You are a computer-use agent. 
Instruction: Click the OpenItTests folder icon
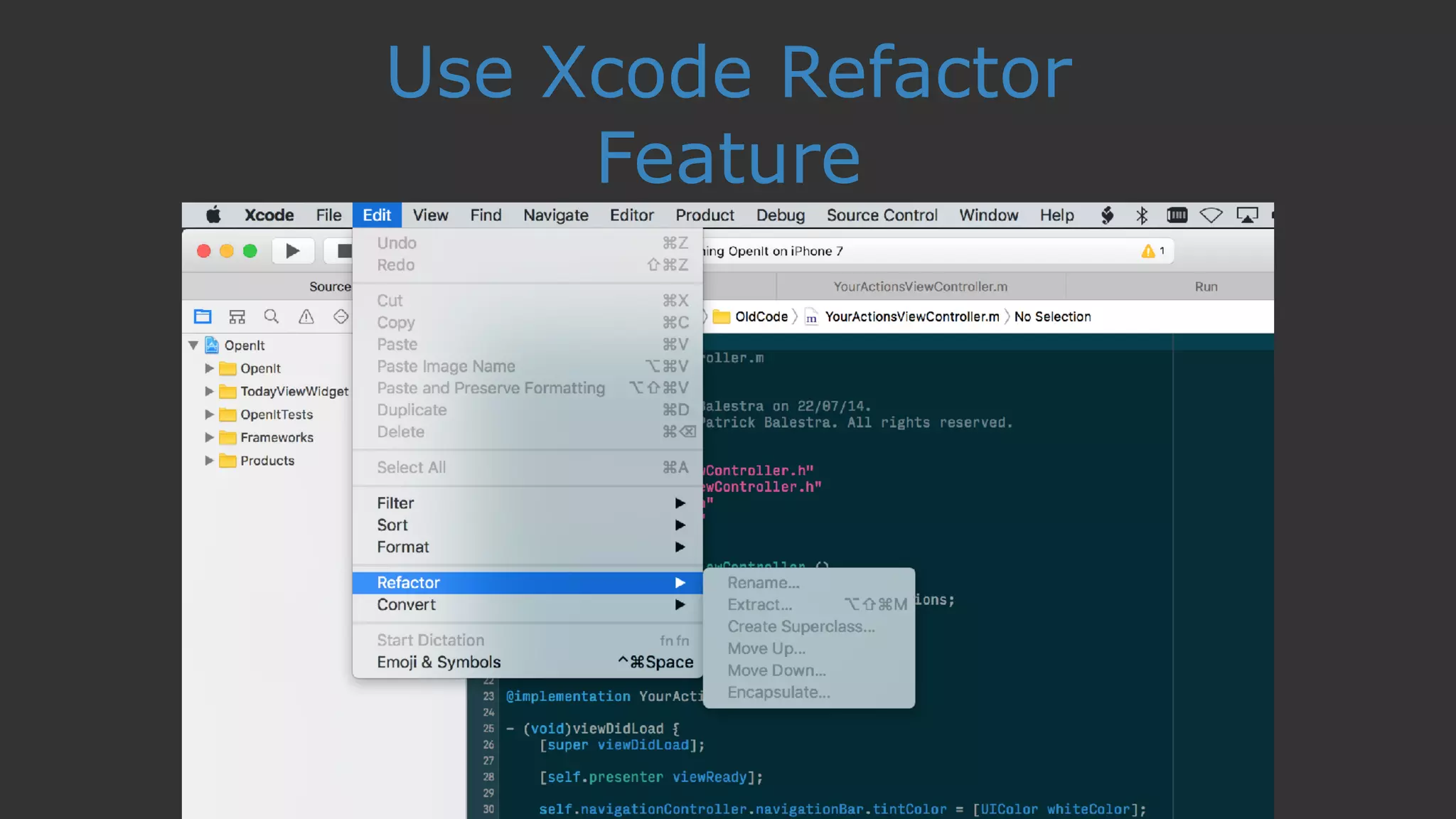tap(227, 414)
